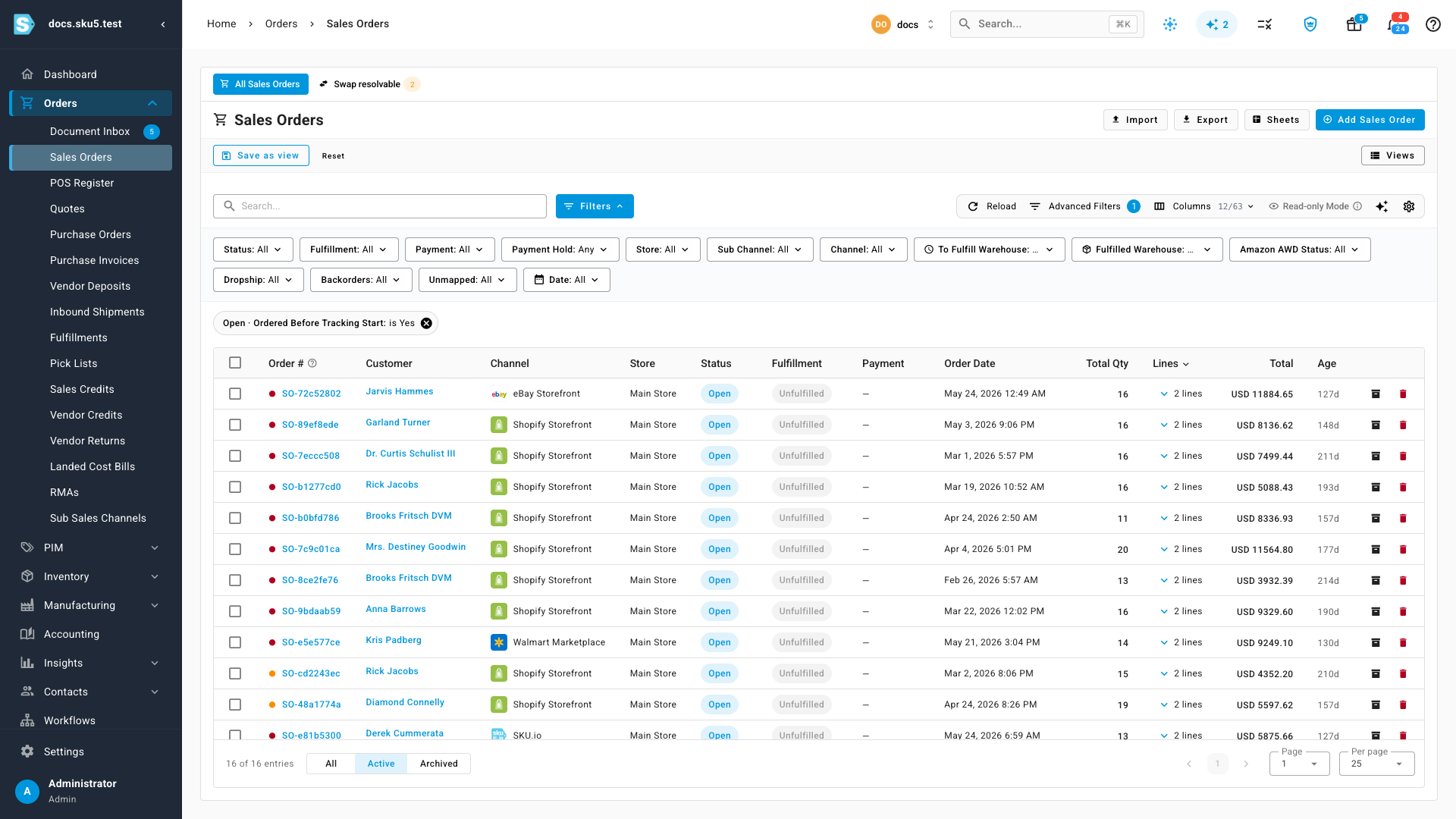Open the Fulfillment: All filter dropdown
This screenshot has height=819, width=1456.
tap(349, 249)
